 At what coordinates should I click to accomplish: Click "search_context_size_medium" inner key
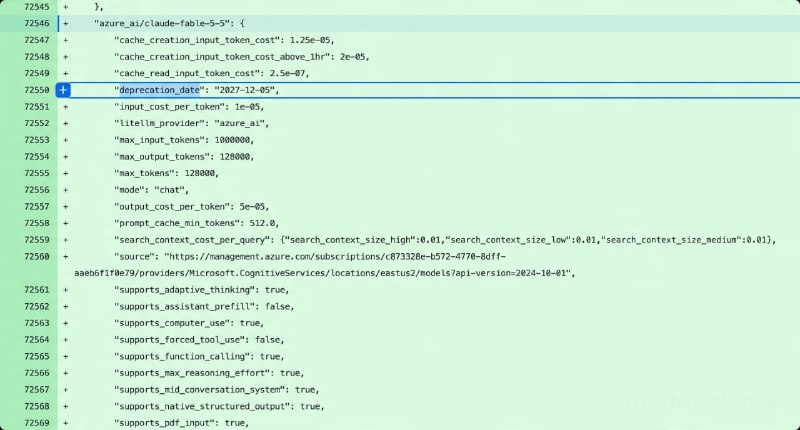(x=671, y=240)
